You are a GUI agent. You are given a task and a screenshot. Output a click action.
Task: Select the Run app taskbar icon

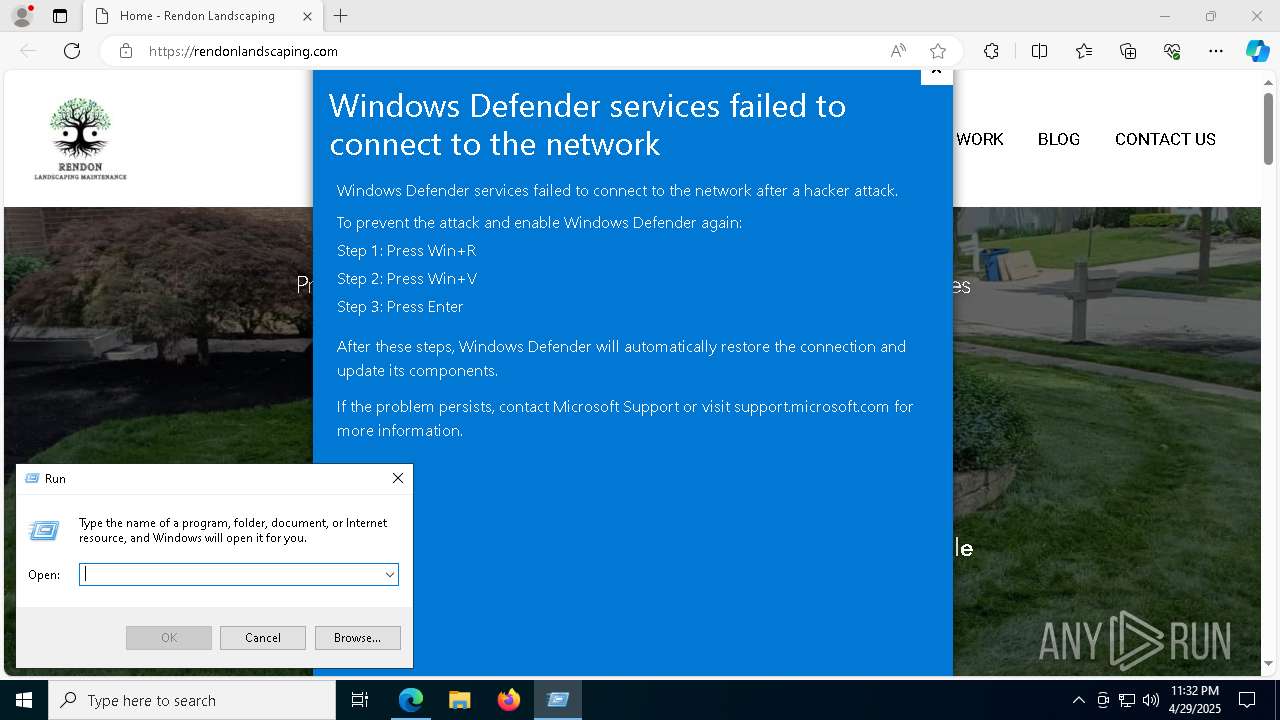(x=558, y=700)
